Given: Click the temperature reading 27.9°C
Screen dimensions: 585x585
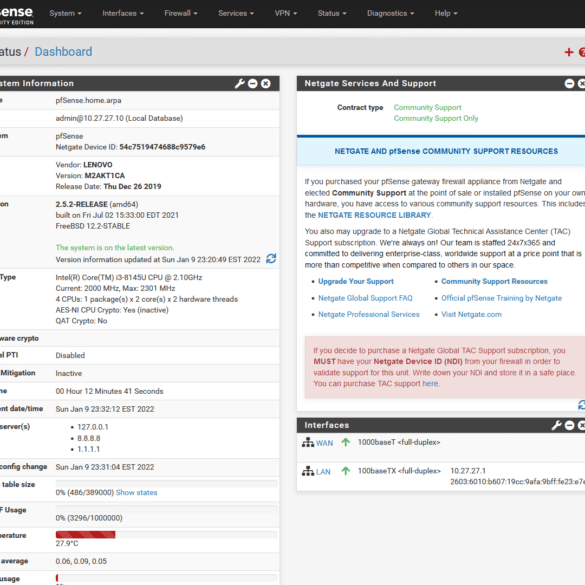Looking at the screenshot, I should click(67, 544).
